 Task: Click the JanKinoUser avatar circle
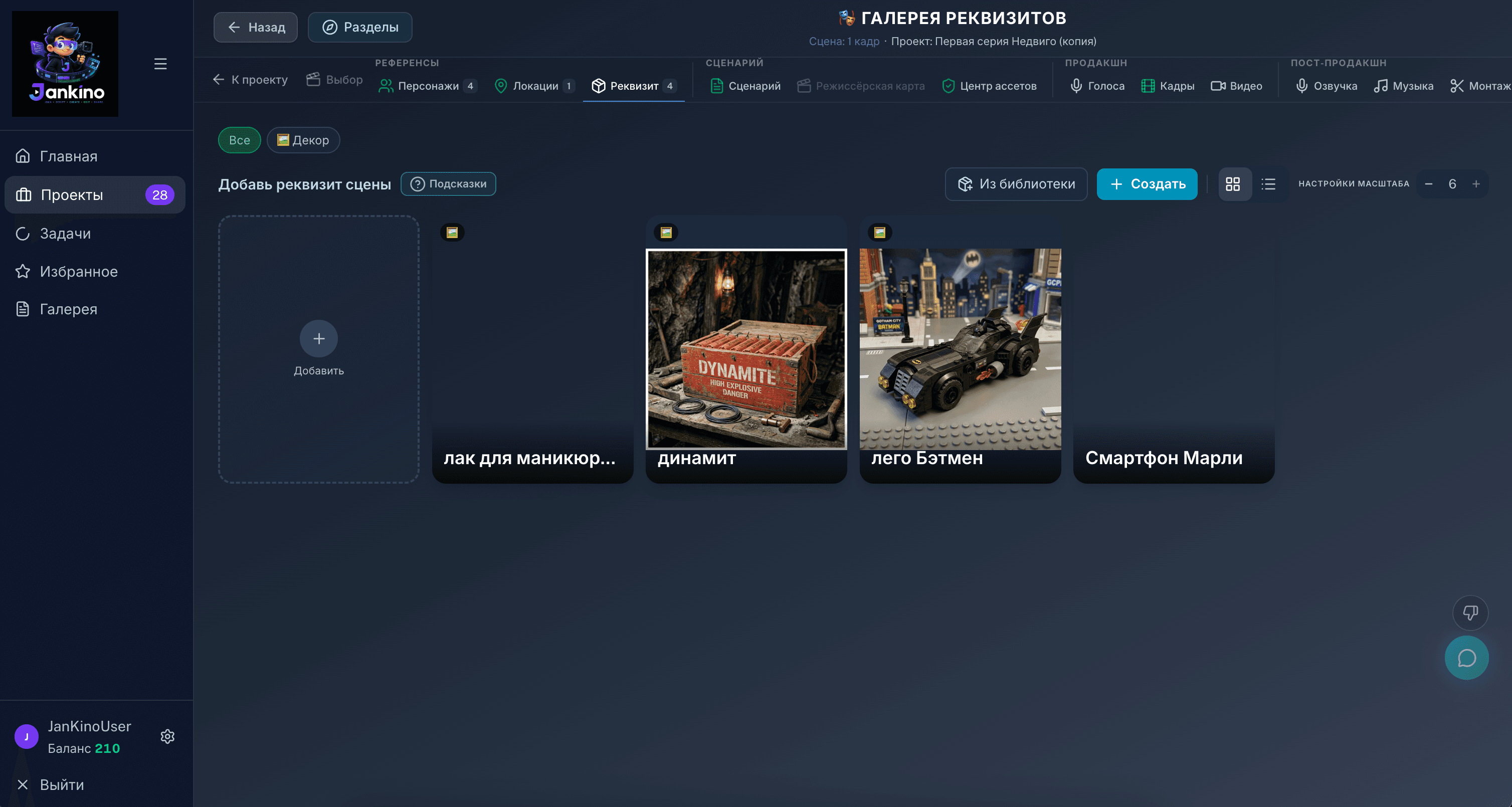coord(27,736)
